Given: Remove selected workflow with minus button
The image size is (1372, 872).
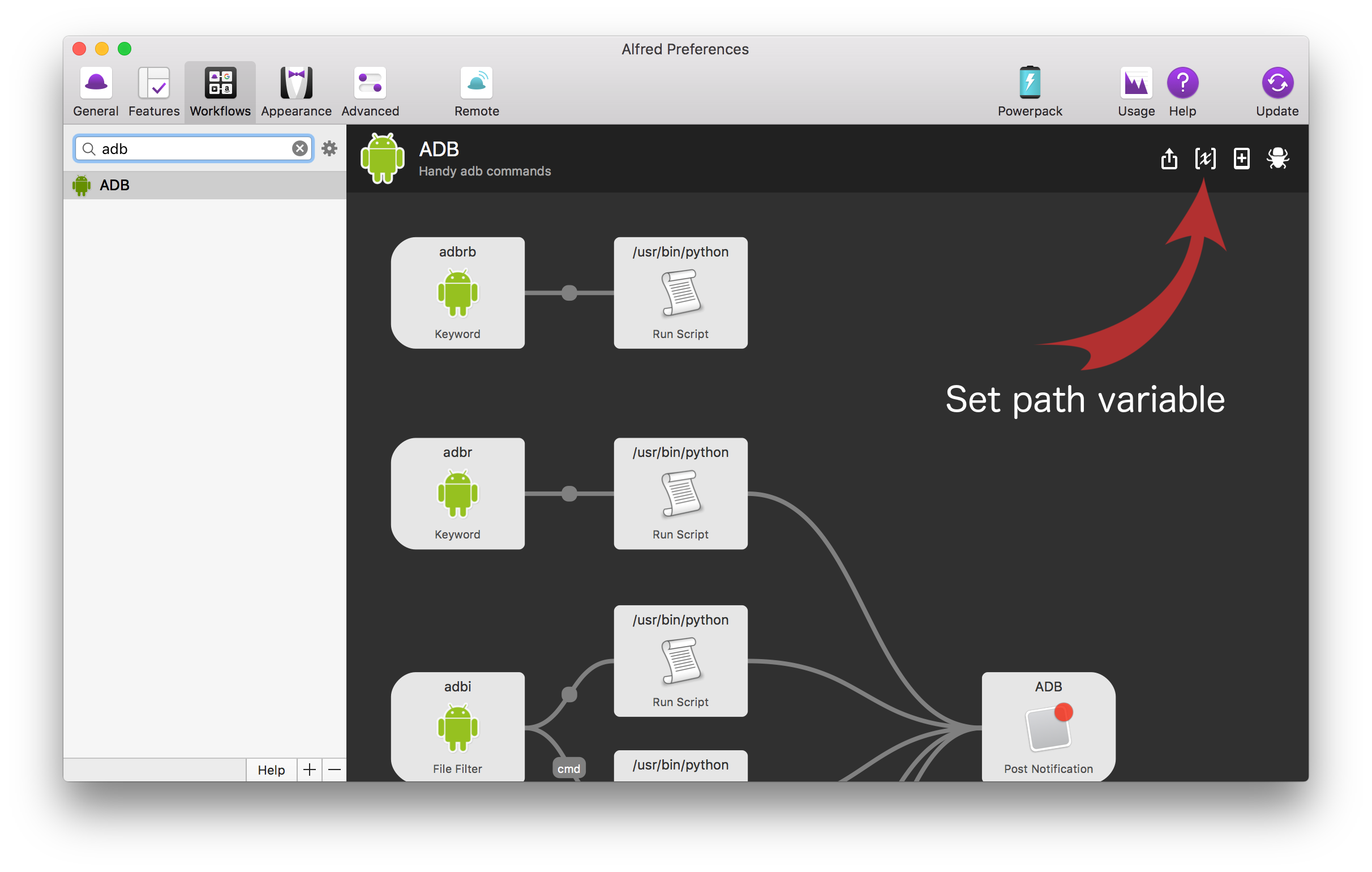Looking at the screenshot, I should (x=335, y=770).
